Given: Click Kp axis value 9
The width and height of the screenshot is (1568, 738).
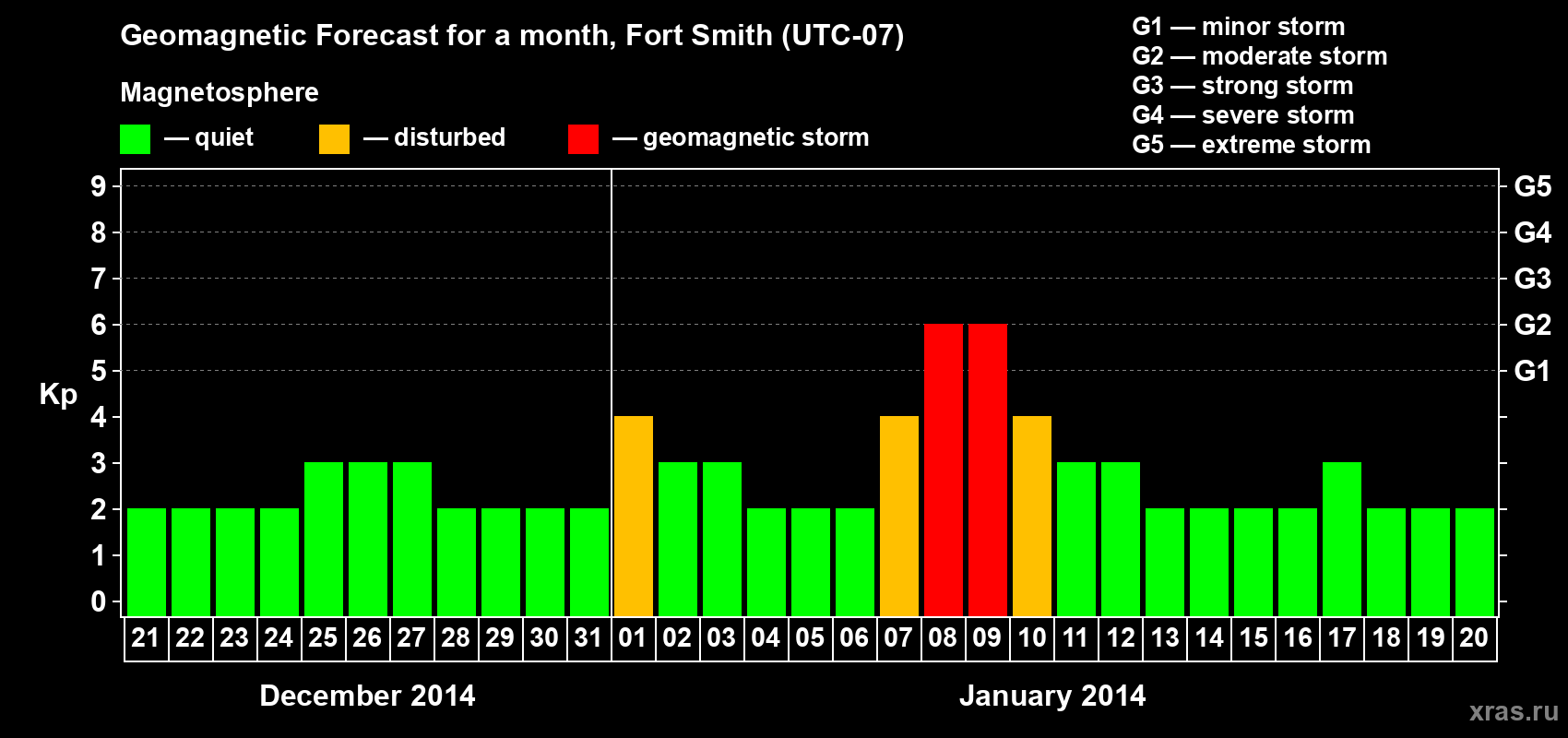Looking at the screenshot, I should (99, 186).
